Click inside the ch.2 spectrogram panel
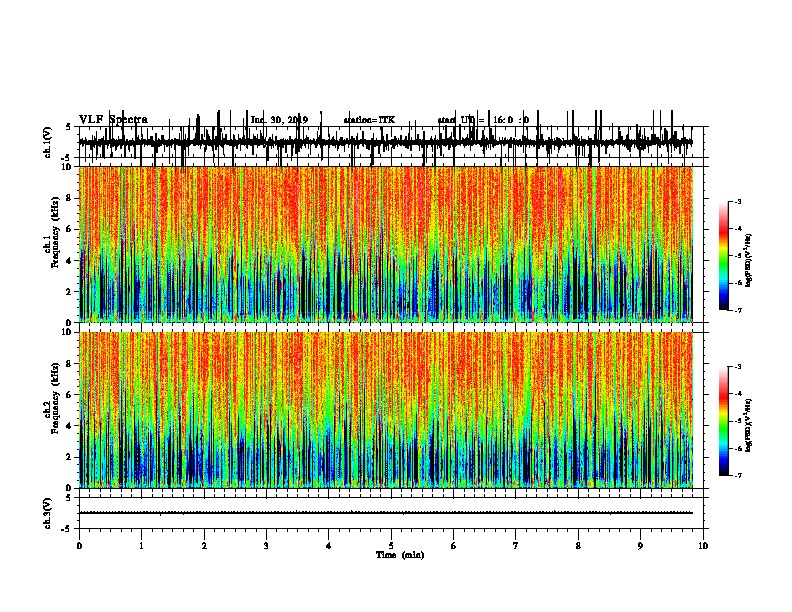792x612 pixels. click(385, 410)
